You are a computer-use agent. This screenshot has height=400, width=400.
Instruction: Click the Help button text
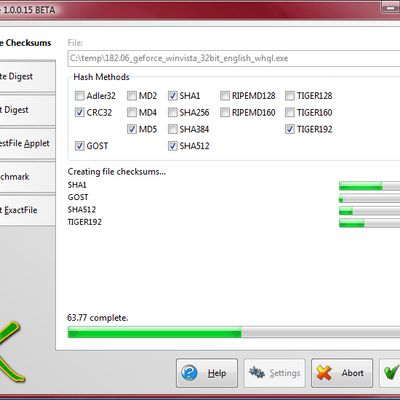coord(217,373)
